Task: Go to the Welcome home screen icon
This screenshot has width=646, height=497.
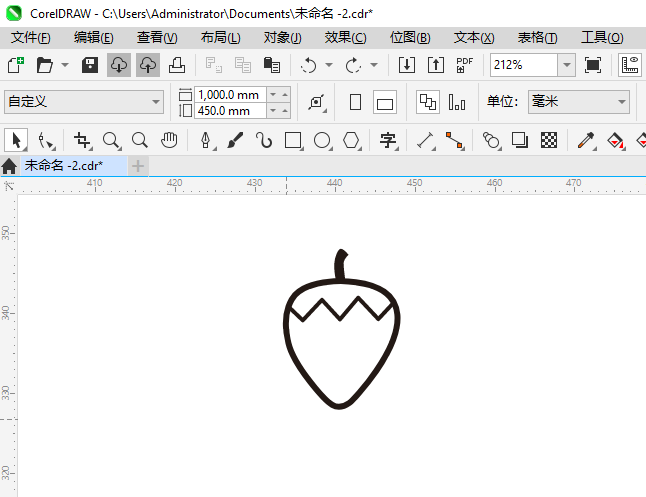Action: pyautogui.click(x=9, y=166)
